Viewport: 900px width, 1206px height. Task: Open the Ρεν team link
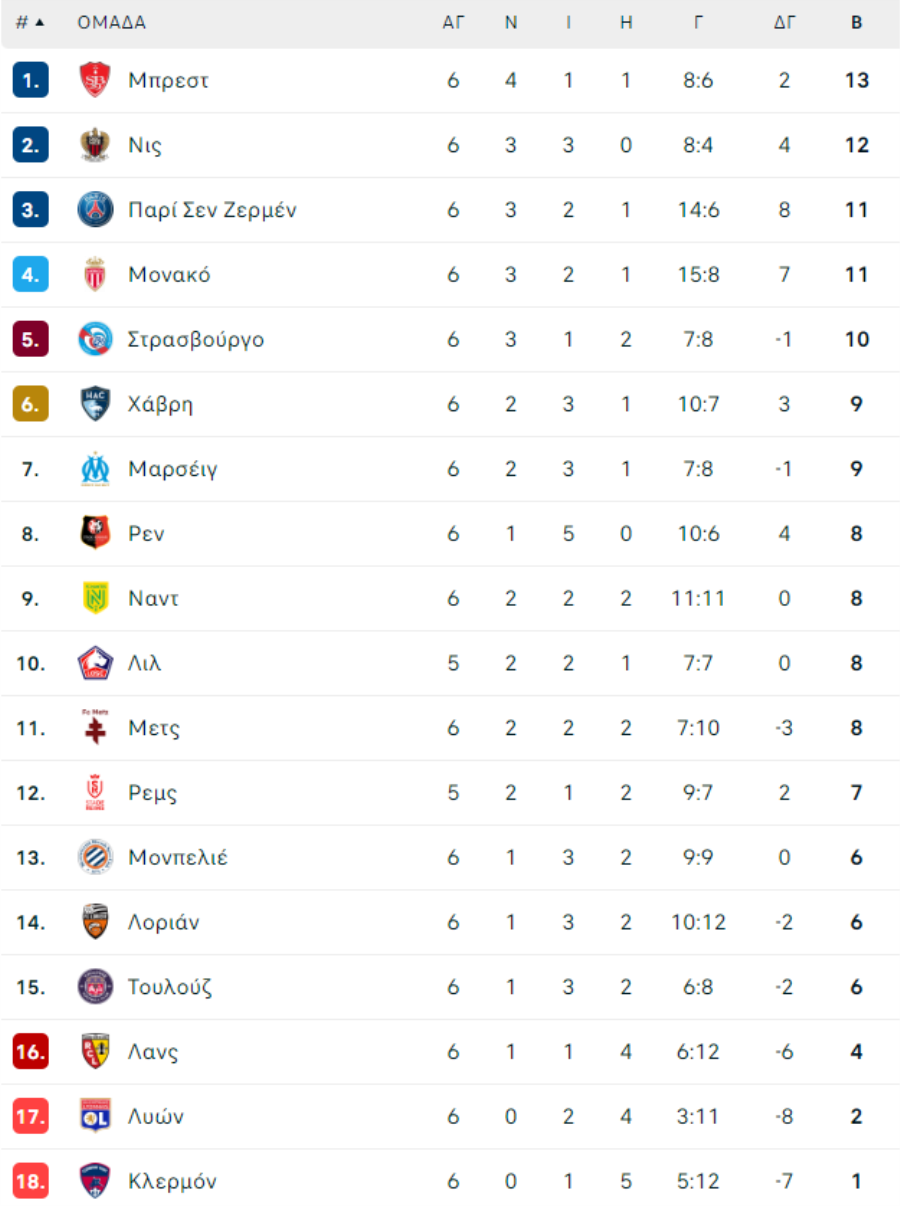146,534
